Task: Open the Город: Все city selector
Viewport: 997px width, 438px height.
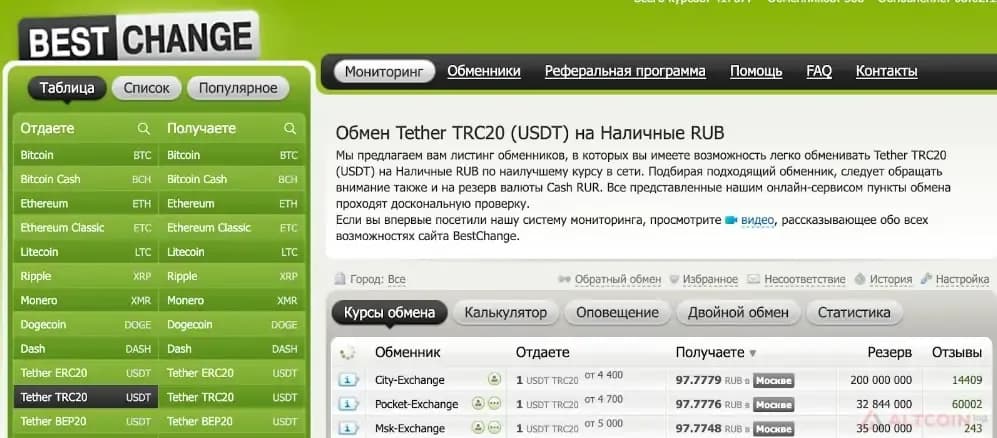Action: (x=376, y=280)
